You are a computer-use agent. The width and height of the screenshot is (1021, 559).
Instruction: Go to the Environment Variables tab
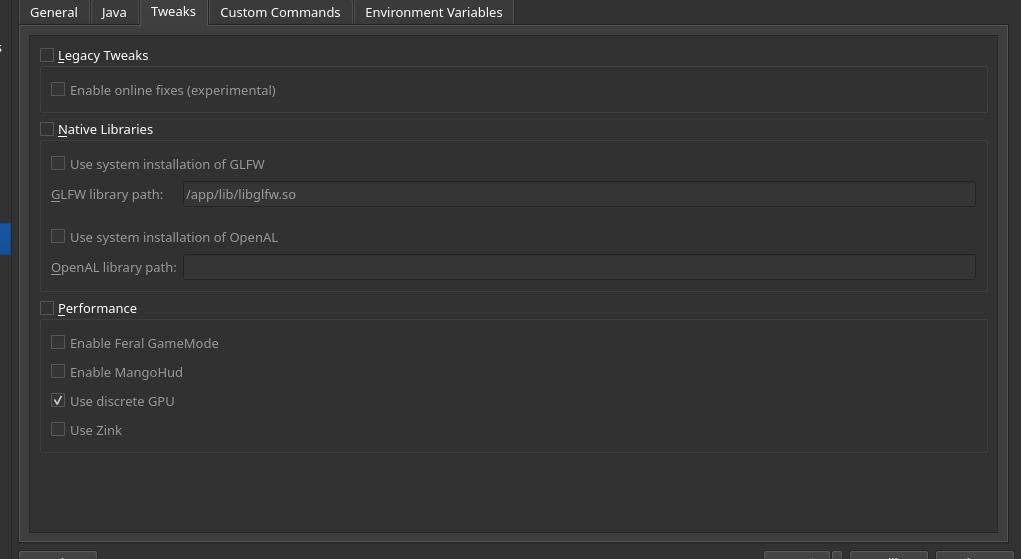434,12
